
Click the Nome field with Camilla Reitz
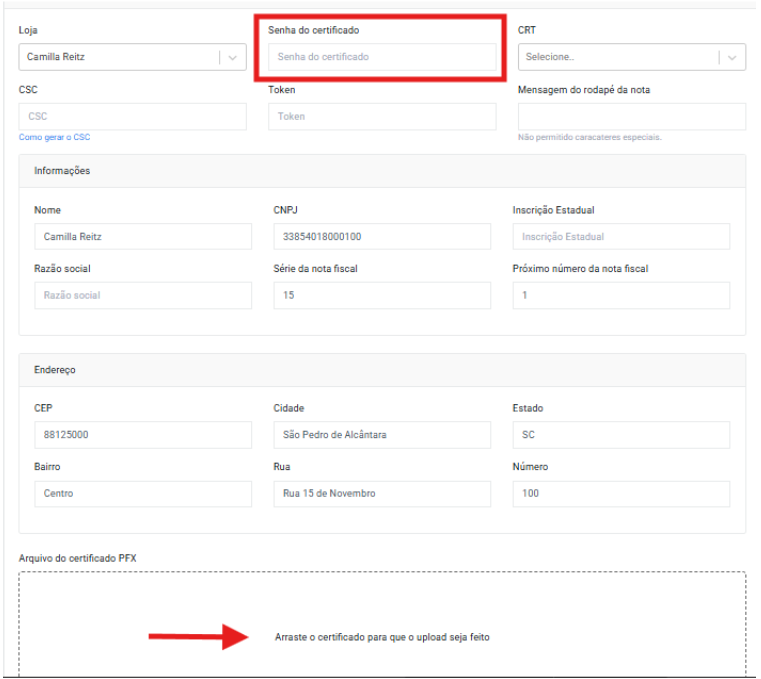click(x=143, y=237)
